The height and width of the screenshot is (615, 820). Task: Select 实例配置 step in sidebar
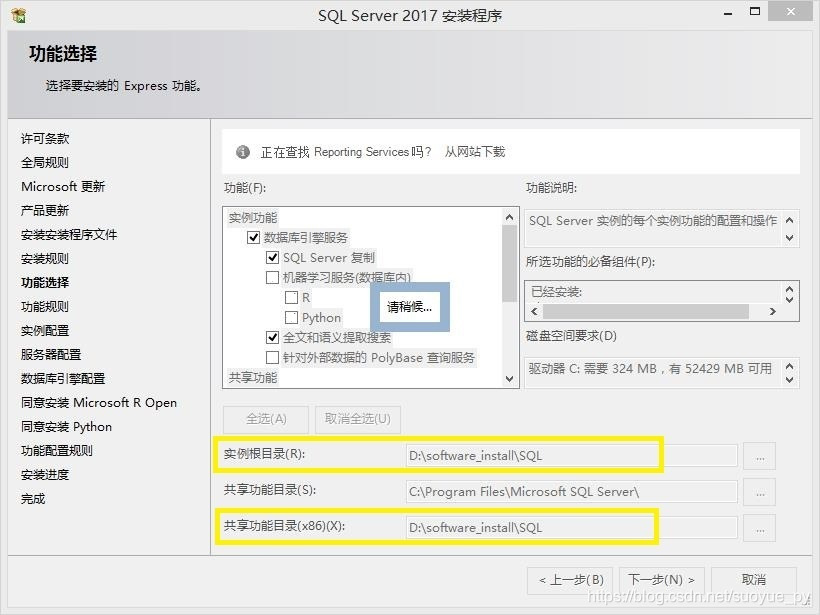pos(45,331)
